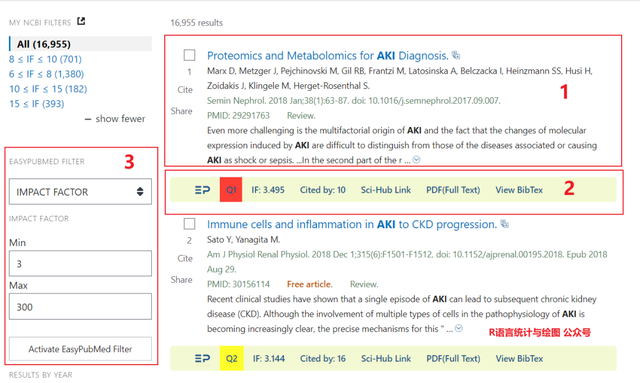640x383 pixels.
Task: Click Share for second result
Action: 182,280
